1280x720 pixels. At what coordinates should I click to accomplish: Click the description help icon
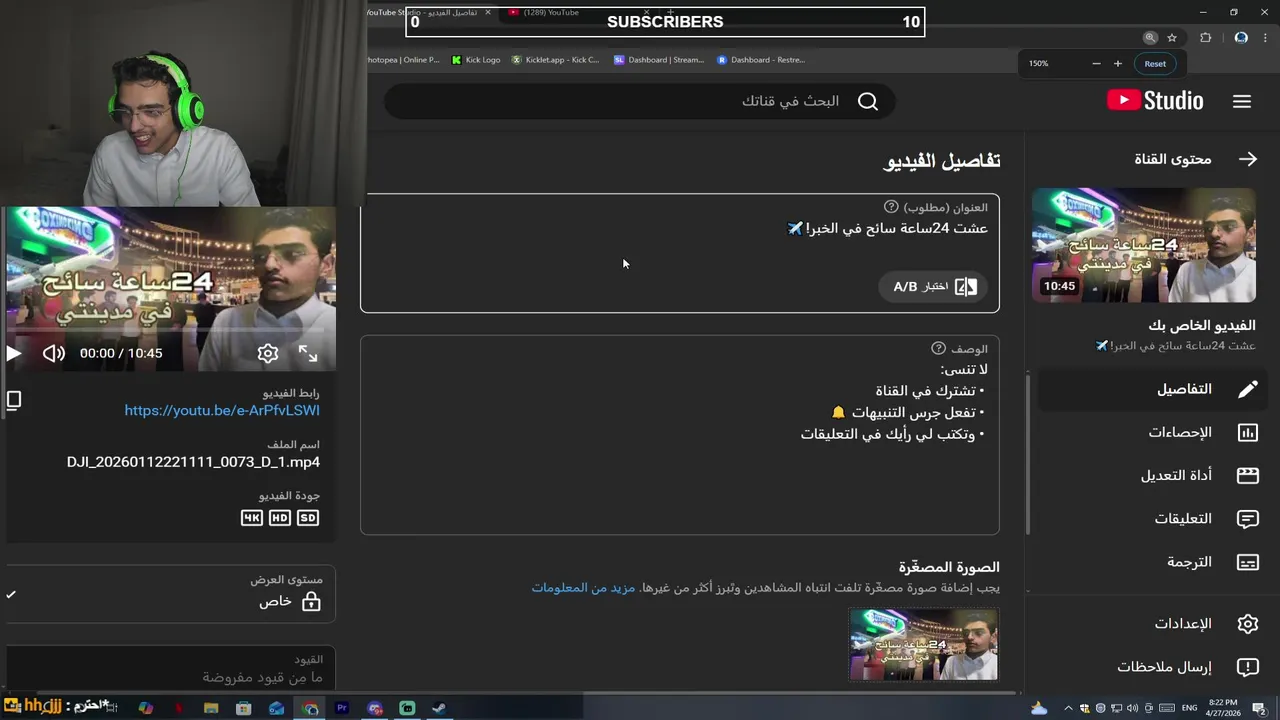(x=938, y=348)
